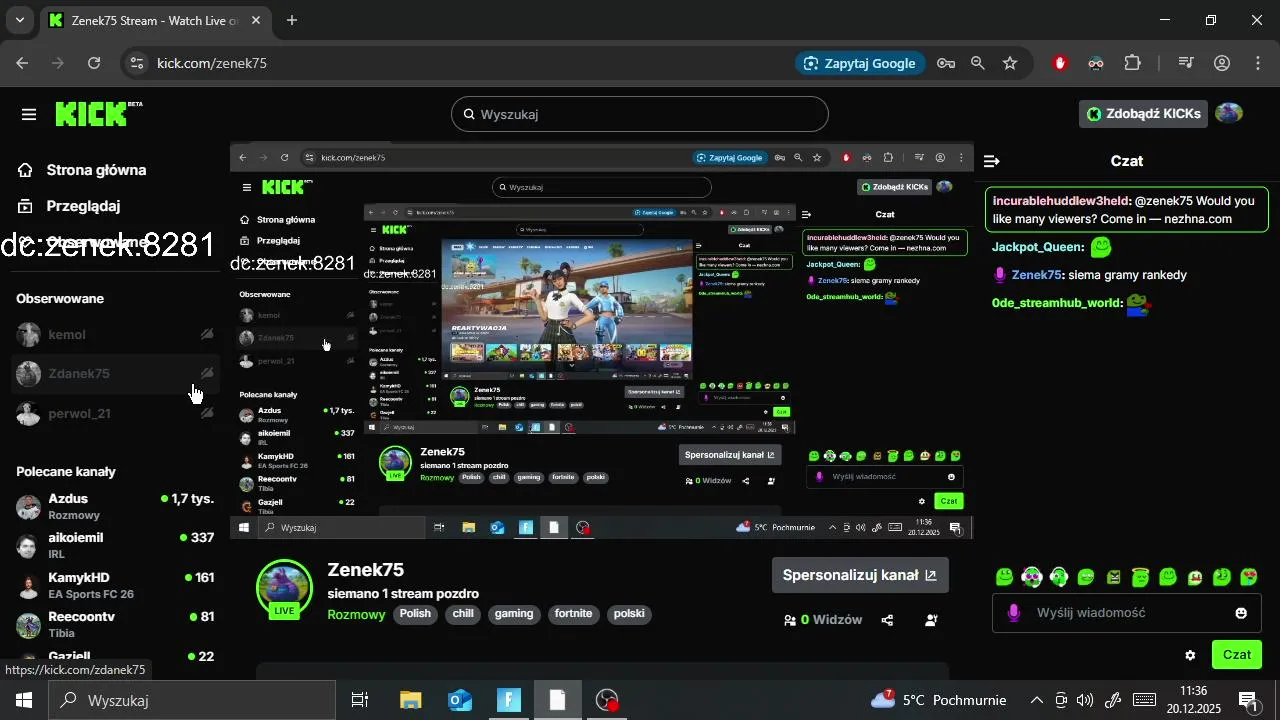Open the Rozmowy category link
Image resolution: width=1280 pixels, height=720 pixels.
(356, 615)
